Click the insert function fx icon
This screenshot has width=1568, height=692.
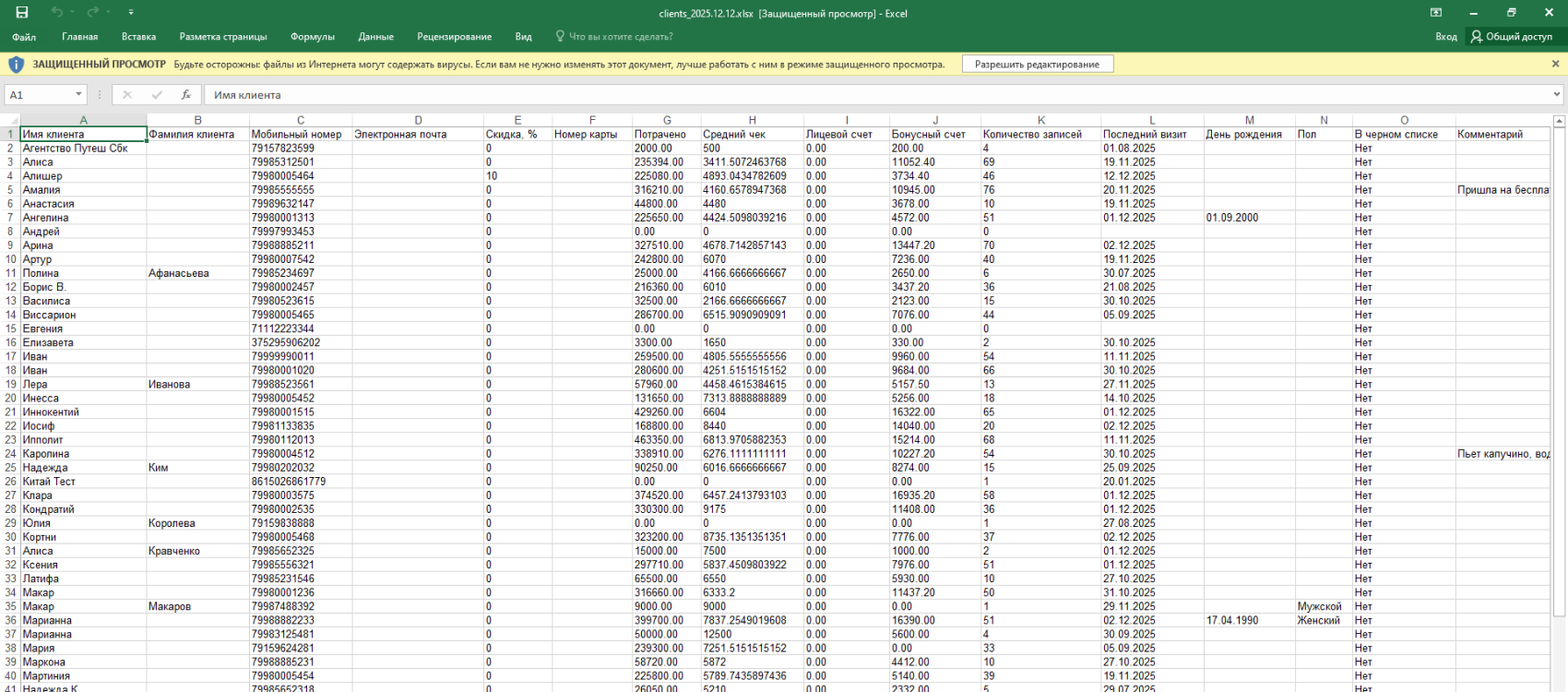tap(185, 95)
